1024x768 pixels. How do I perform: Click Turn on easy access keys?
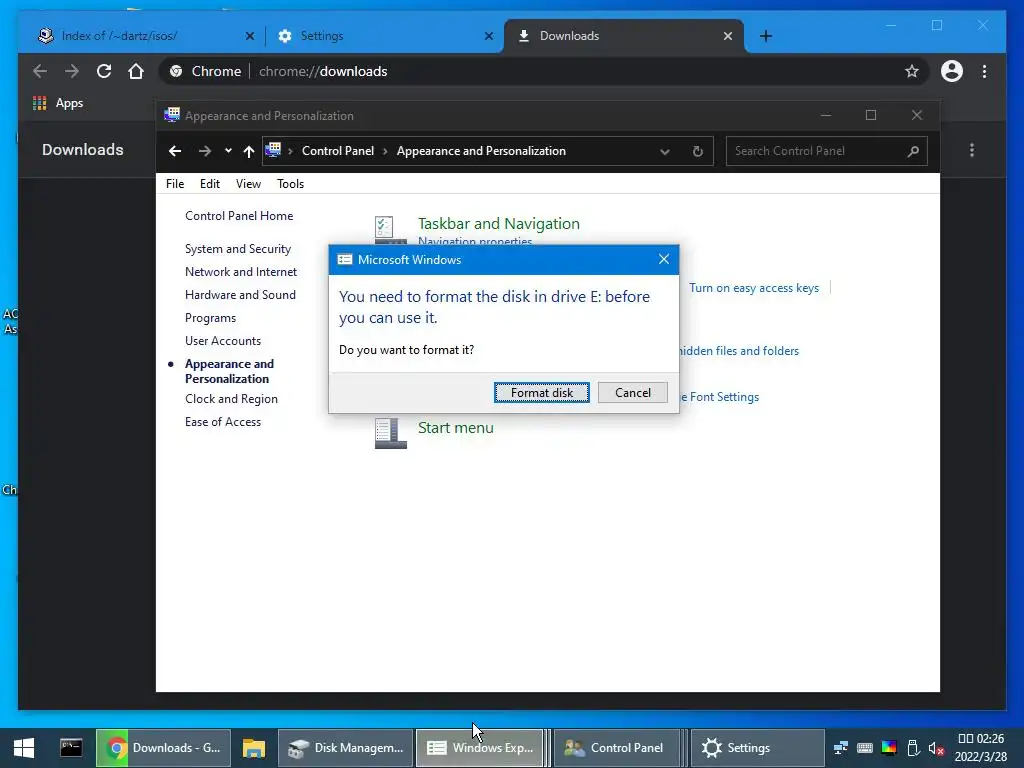754,288
